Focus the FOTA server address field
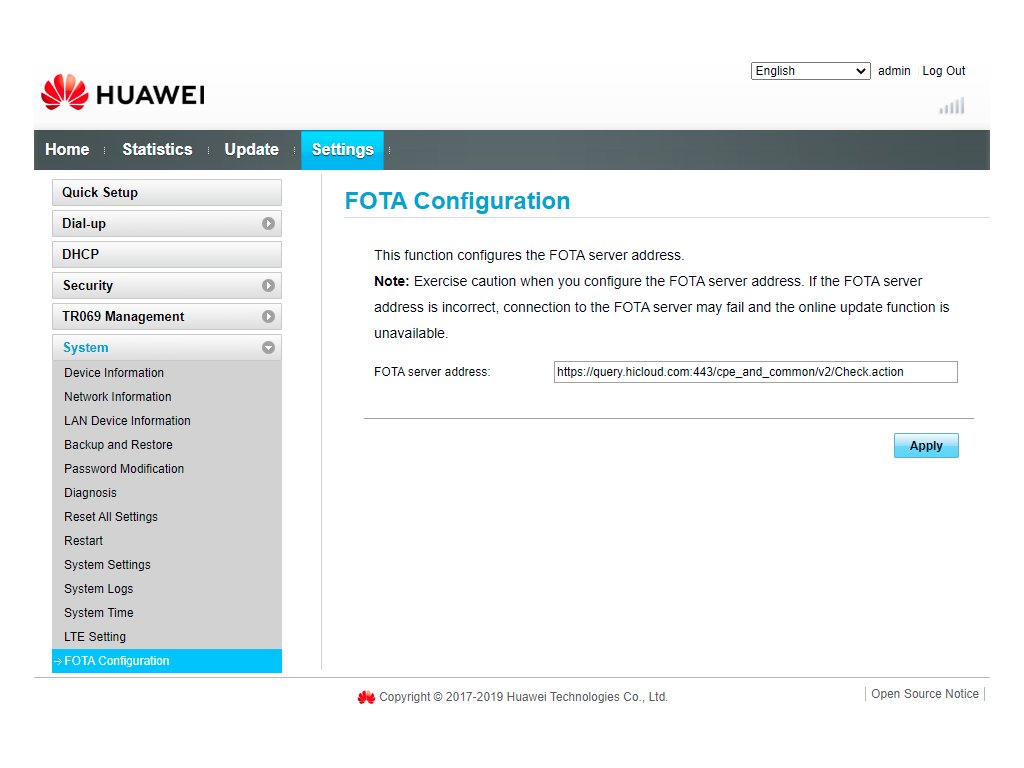The height and width of the screenshot is (768, 1024). click(x=756, y=372)
